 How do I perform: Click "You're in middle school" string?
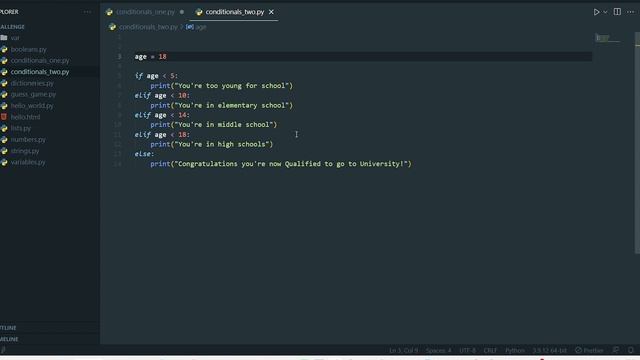click(224, 124)
